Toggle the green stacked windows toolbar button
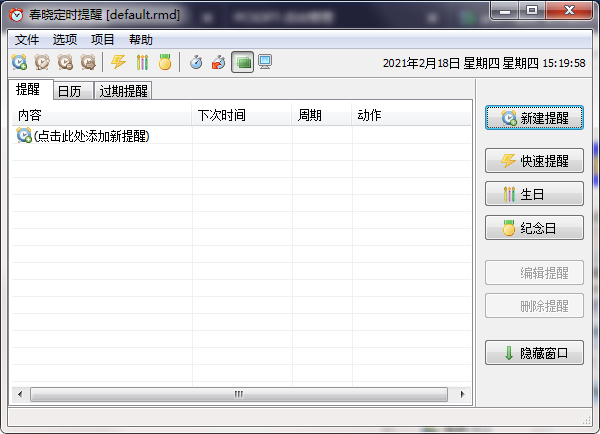Viewport: 600px width, 434px height. 242,62
